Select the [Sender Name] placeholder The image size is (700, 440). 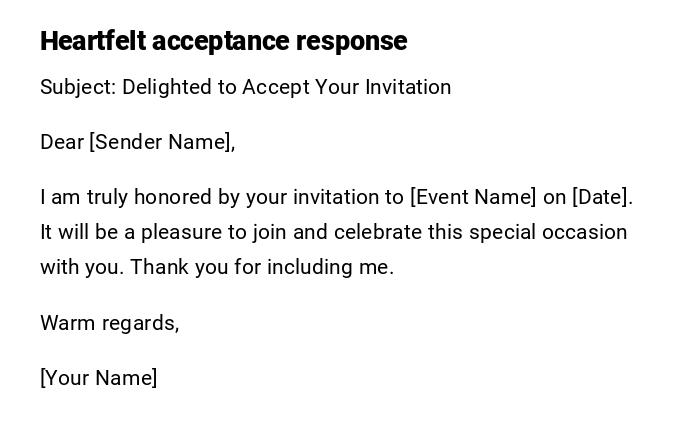click(x=162, y=142)
